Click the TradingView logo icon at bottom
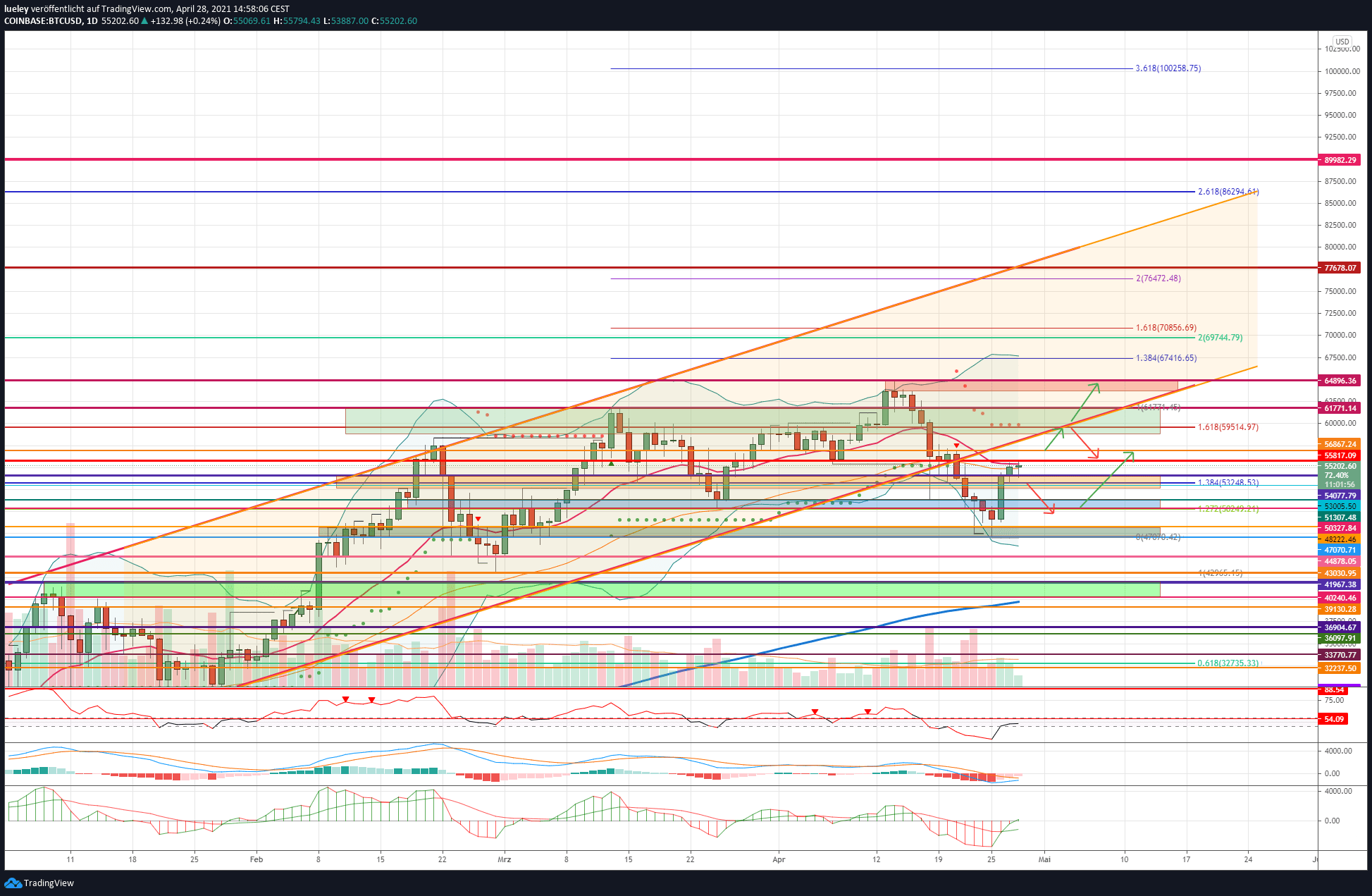The height and width of the screenshot is (896, 1372). [12, 883]
